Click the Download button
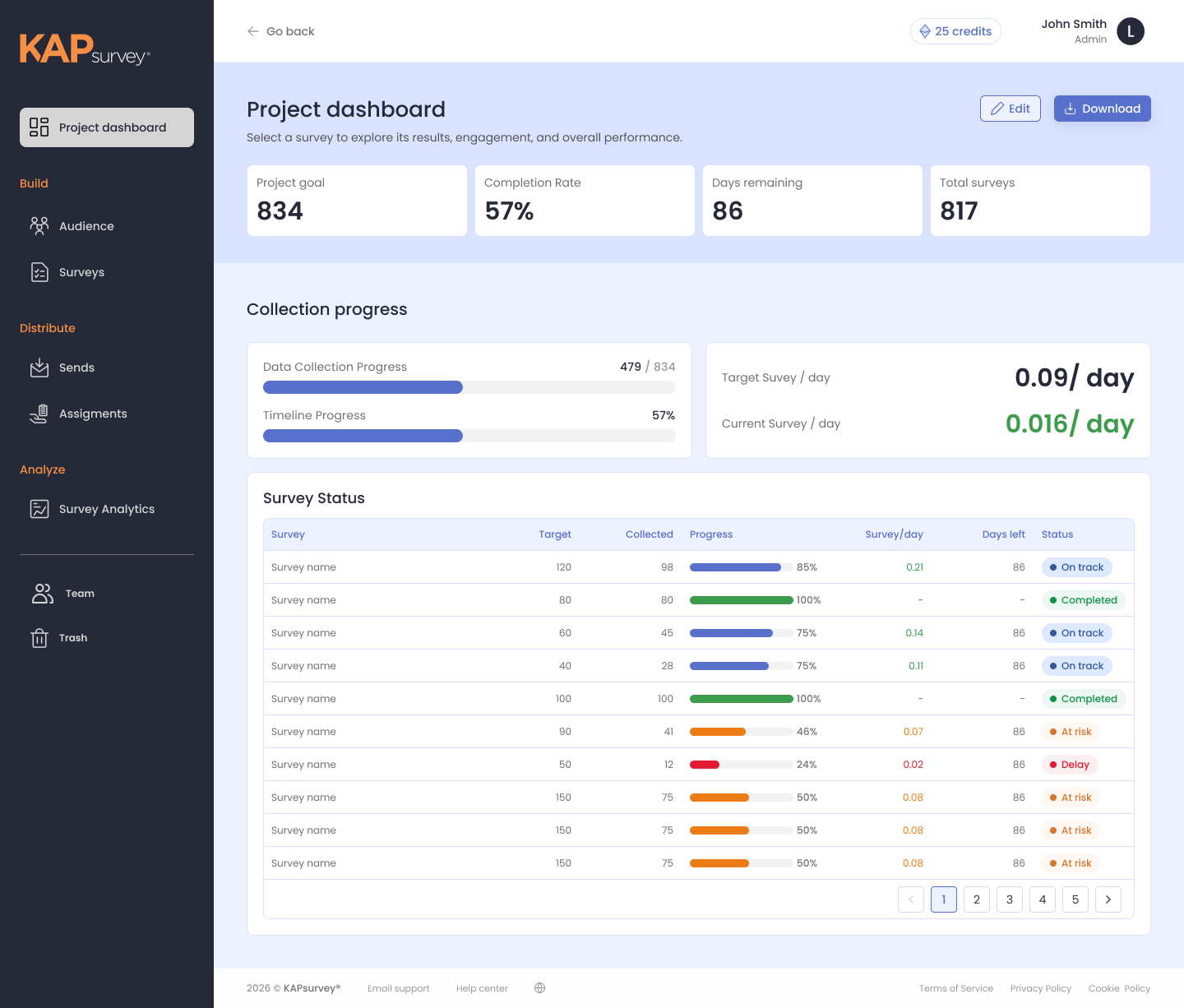The image size is (1184, 1008). tap(1103, 109)
